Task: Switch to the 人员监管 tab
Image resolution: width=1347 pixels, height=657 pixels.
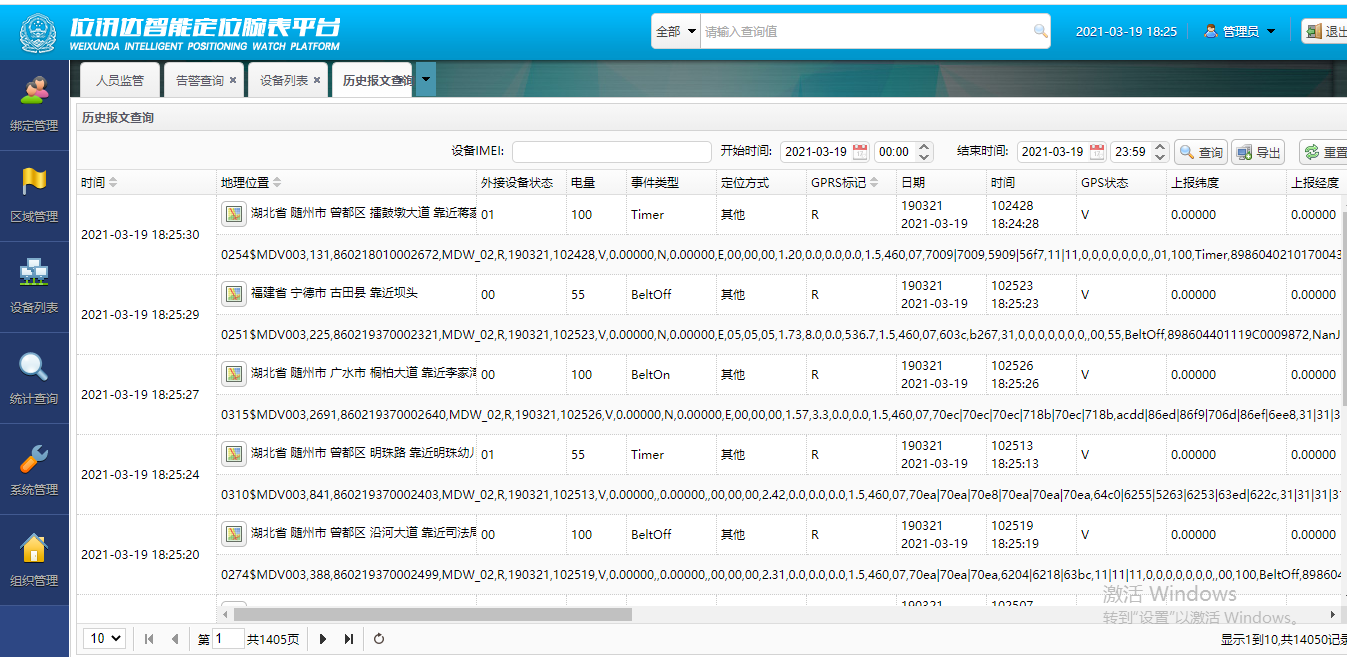Action: 119,79
